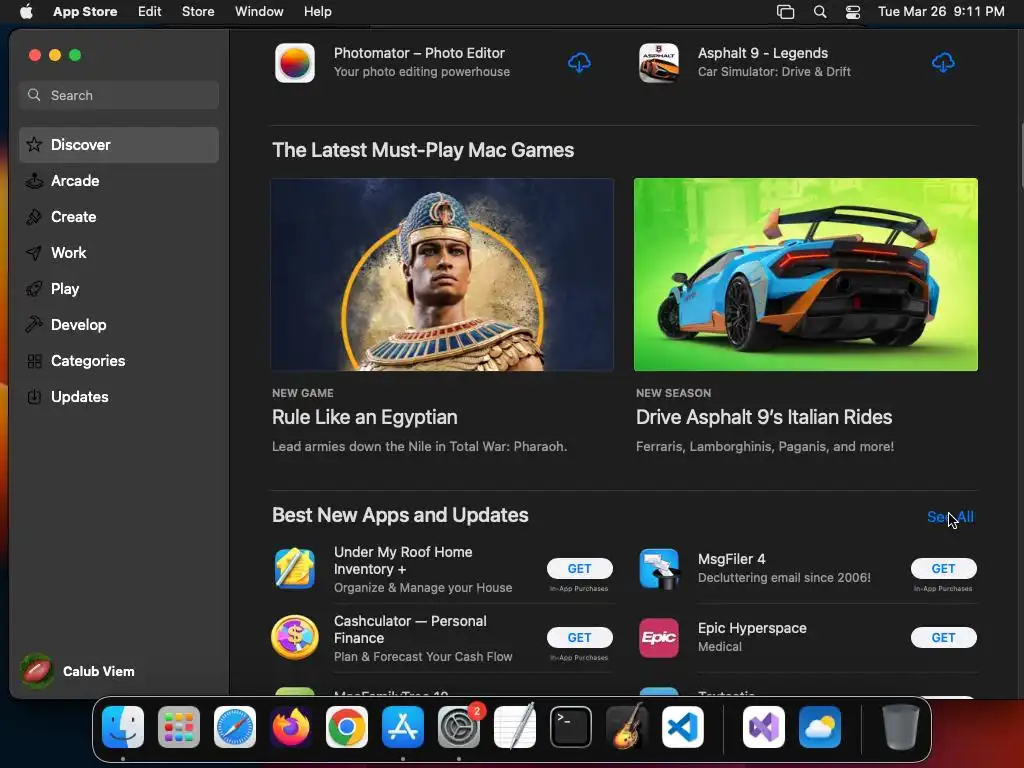Click the Asphalt 9 - Legends title
Viewport: 1024px width, 768px height.
pyautogui.click(x=763, y=53)
